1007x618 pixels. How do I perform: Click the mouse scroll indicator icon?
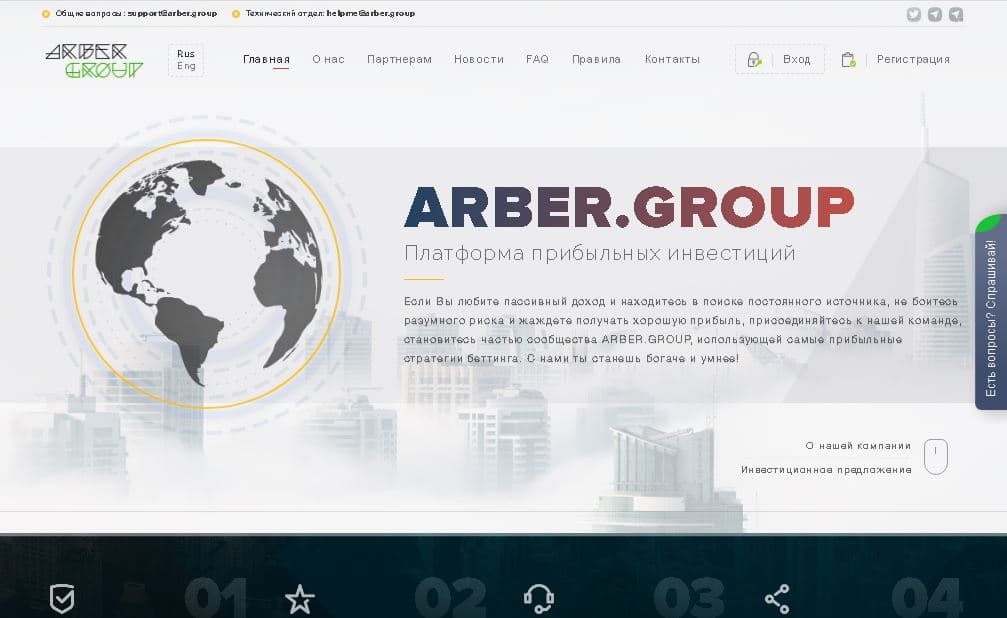tap(935, 456)
